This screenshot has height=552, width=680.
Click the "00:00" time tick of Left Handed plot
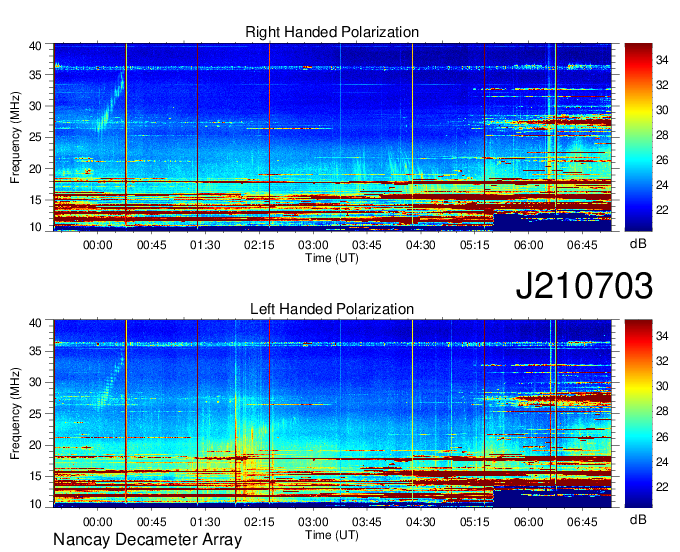[98, 522]
